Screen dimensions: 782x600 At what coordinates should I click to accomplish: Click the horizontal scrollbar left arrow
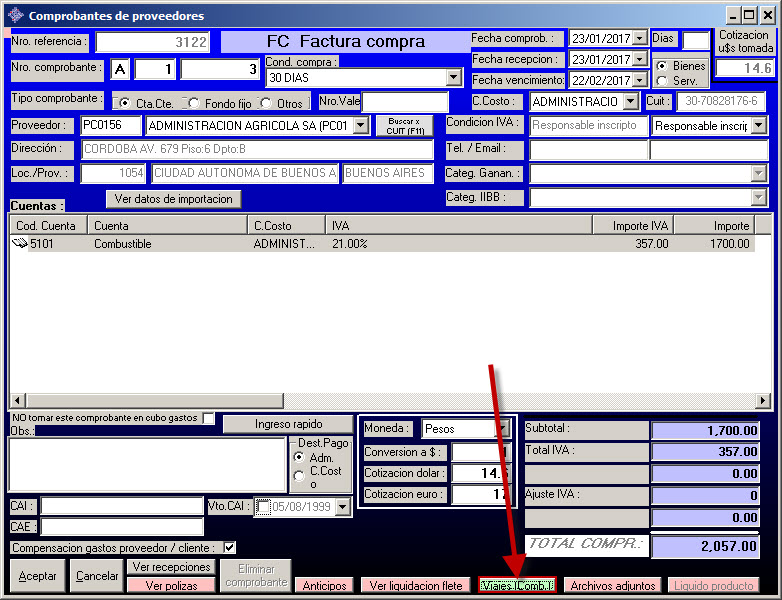point(17,401)
